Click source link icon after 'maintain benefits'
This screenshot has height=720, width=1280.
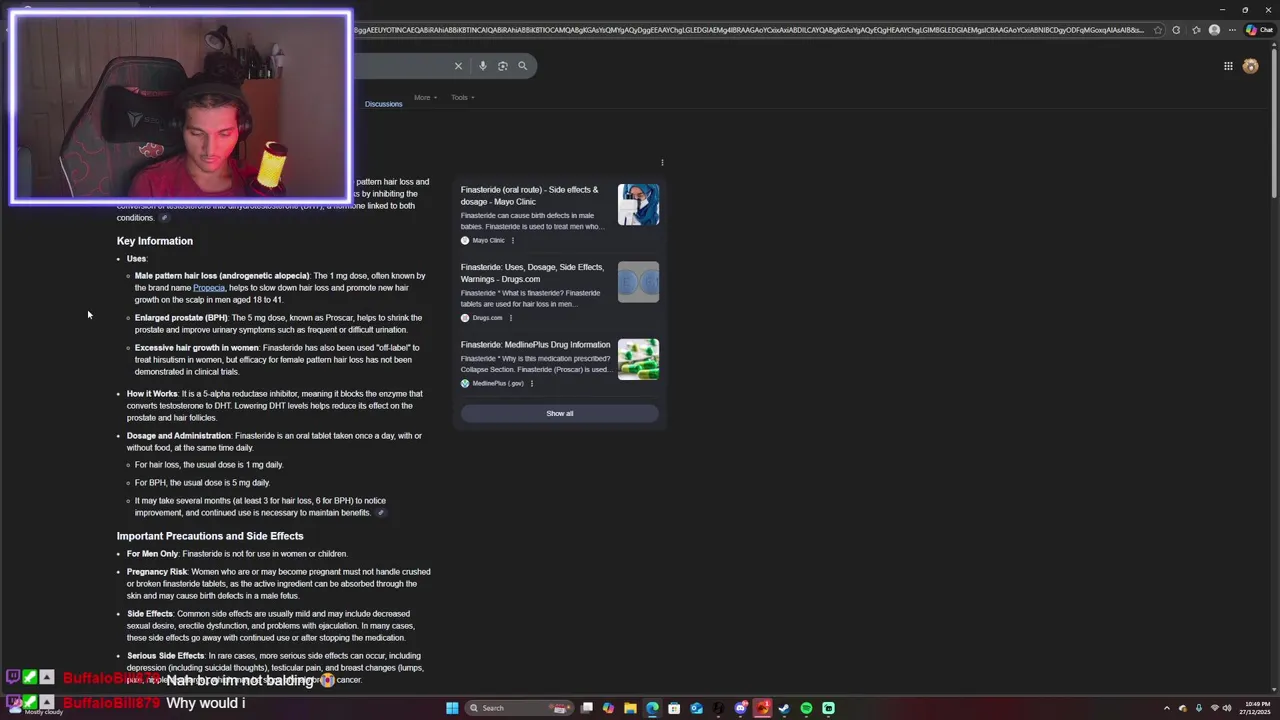pyautogui.click(x=380, y=513)
